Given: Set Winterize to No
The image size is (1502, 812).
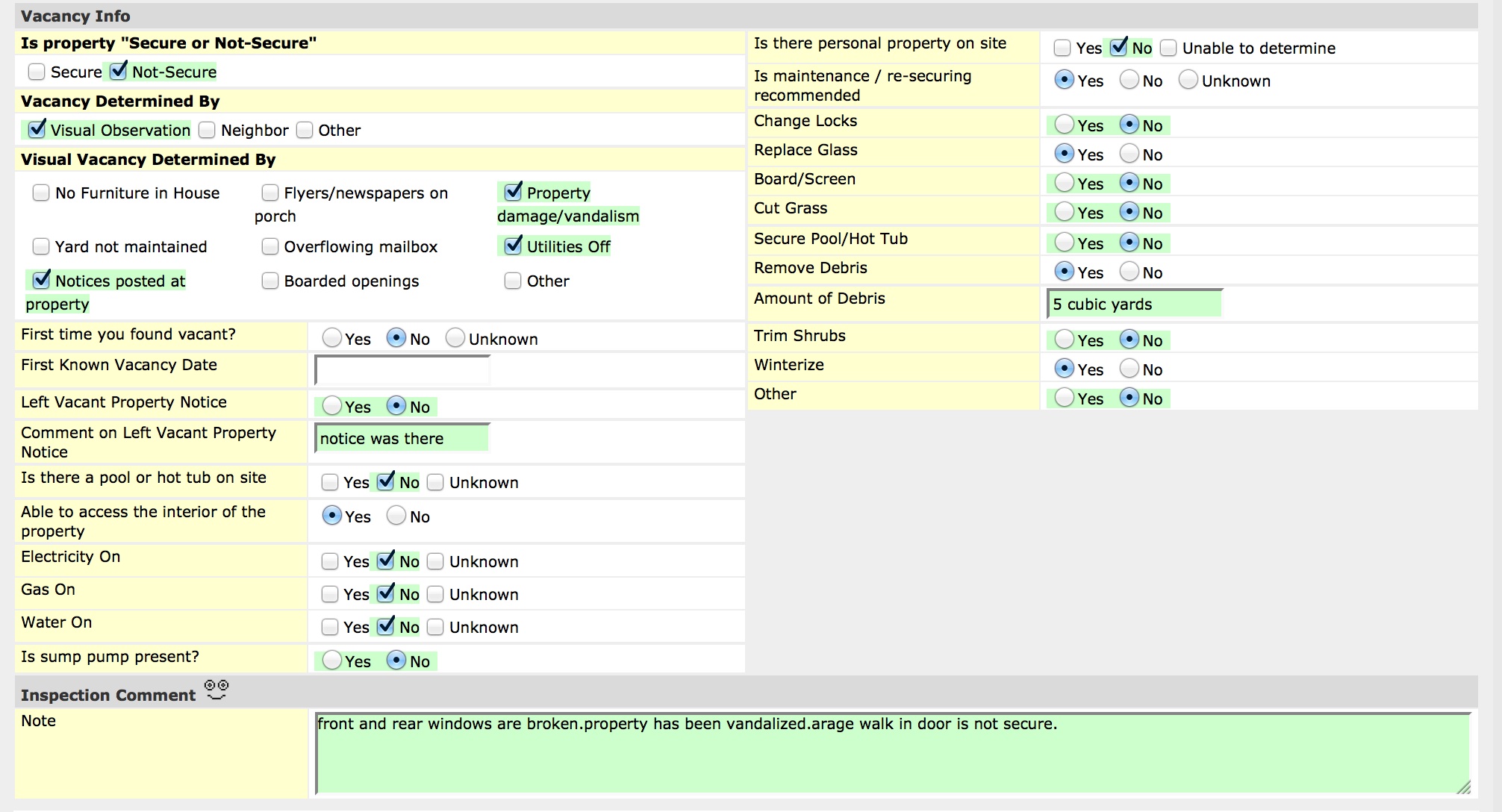Looking at the screenshot, I should 1130,369.
